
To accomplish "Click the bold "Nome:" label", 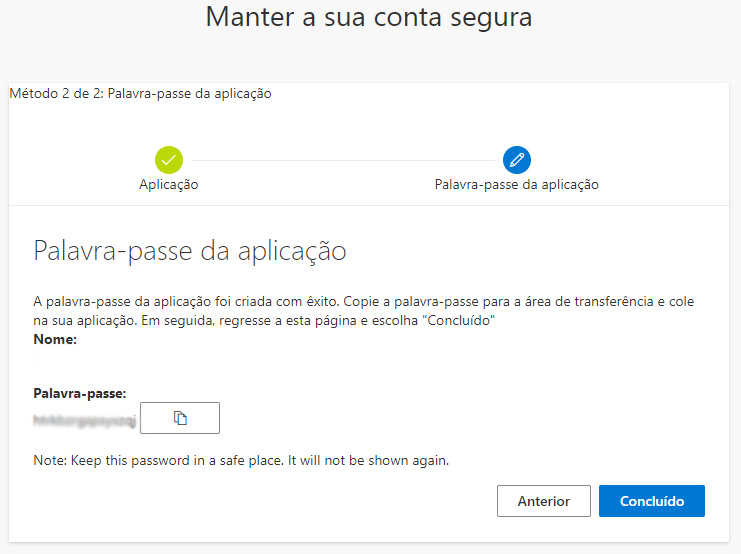I will pos(55,339).
